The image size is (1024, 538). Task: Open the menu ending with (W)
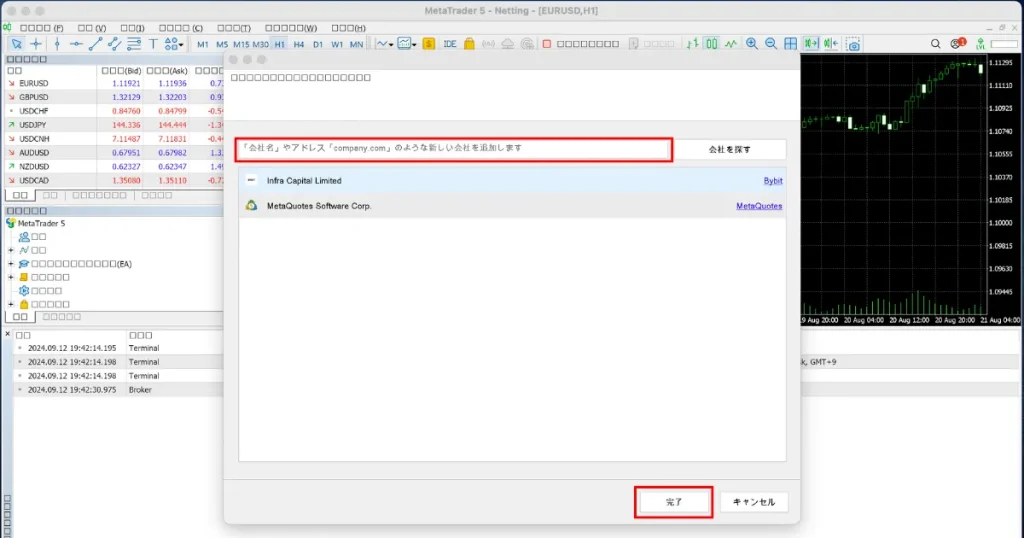coord(291,28)
